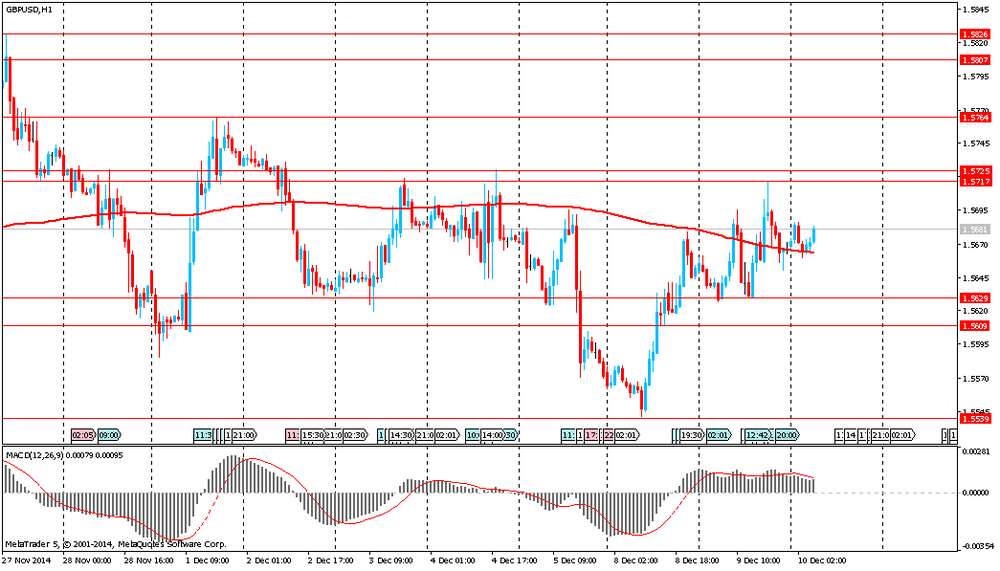Select the MACD(12,26,9) indicator label

pyautogui.click(x=38, y=455)
